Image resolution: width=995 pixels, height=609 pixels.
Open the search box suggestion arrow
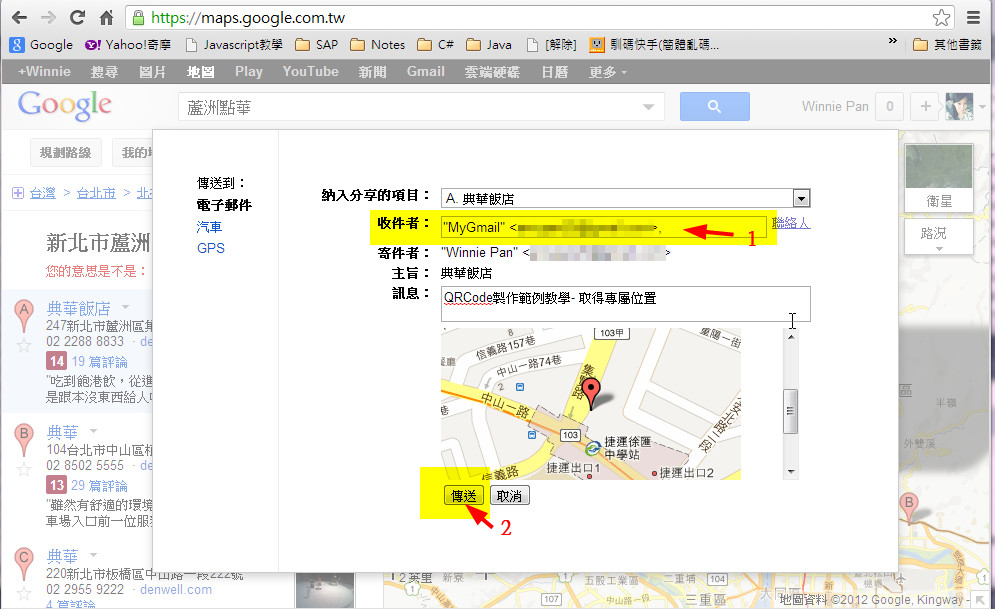(648, 107)
